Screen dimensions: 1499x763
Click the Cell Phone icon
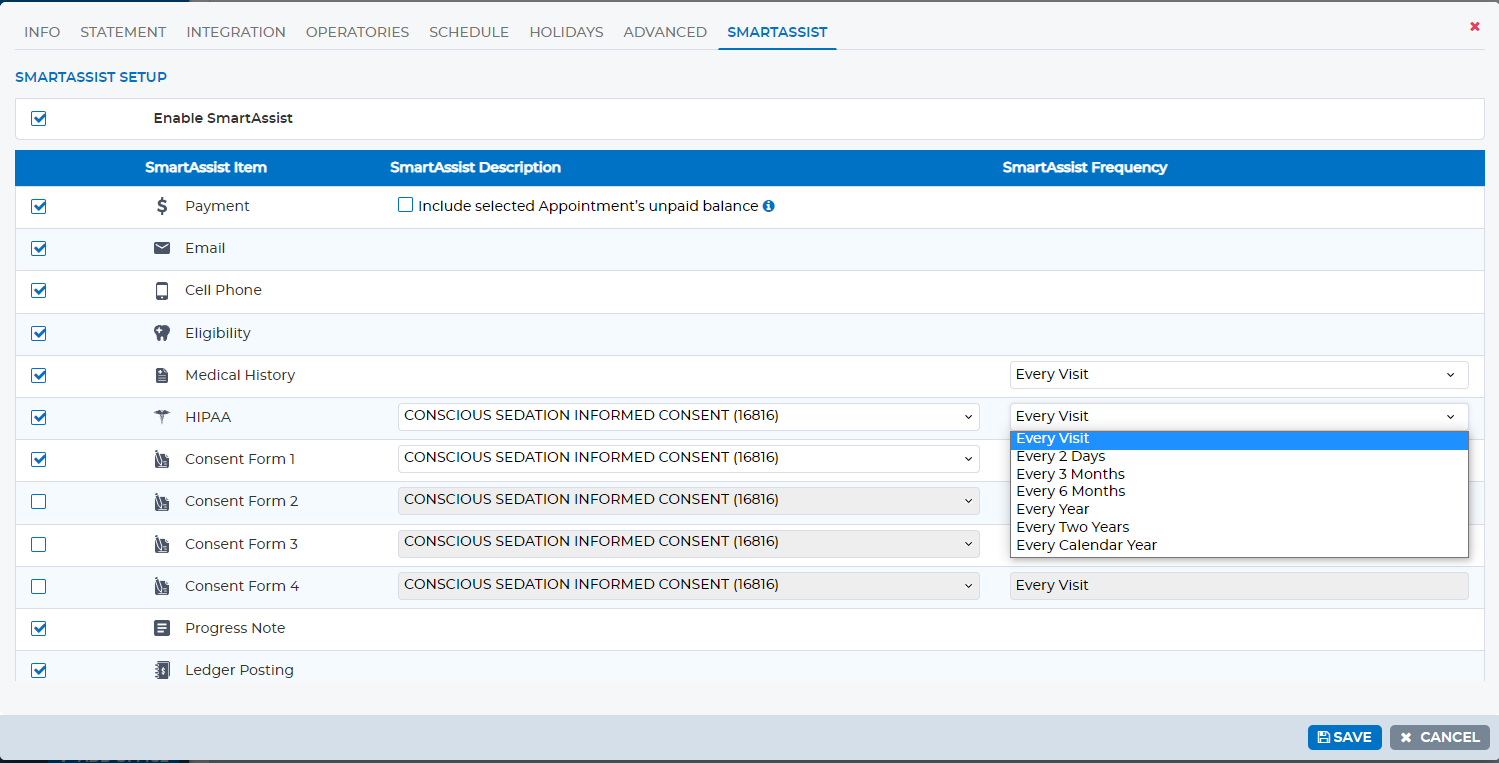coord(162,291)
